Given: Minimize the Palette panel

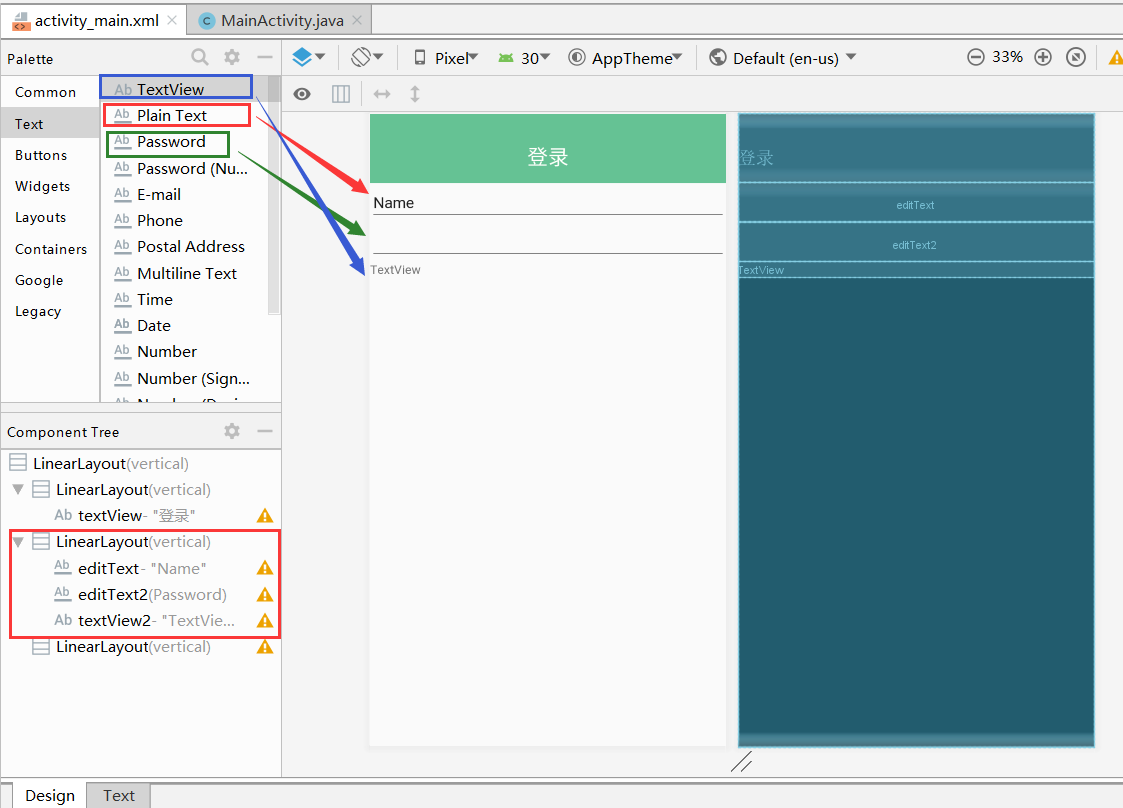Looking at the screenshot, I should point(265,57).
